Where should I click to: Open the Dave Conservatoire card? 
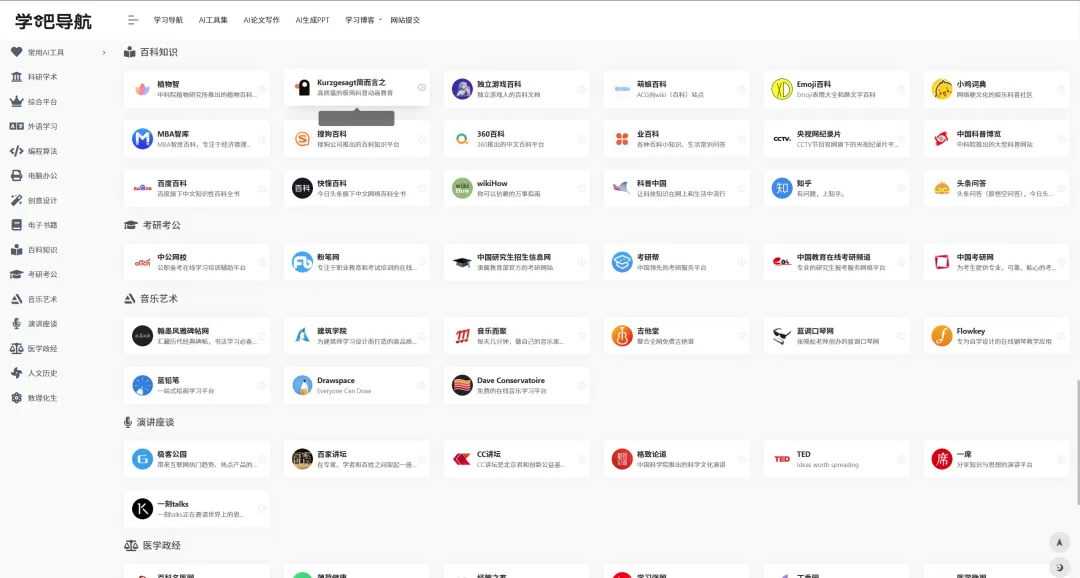pyautogui.click(x=517, y=385)
